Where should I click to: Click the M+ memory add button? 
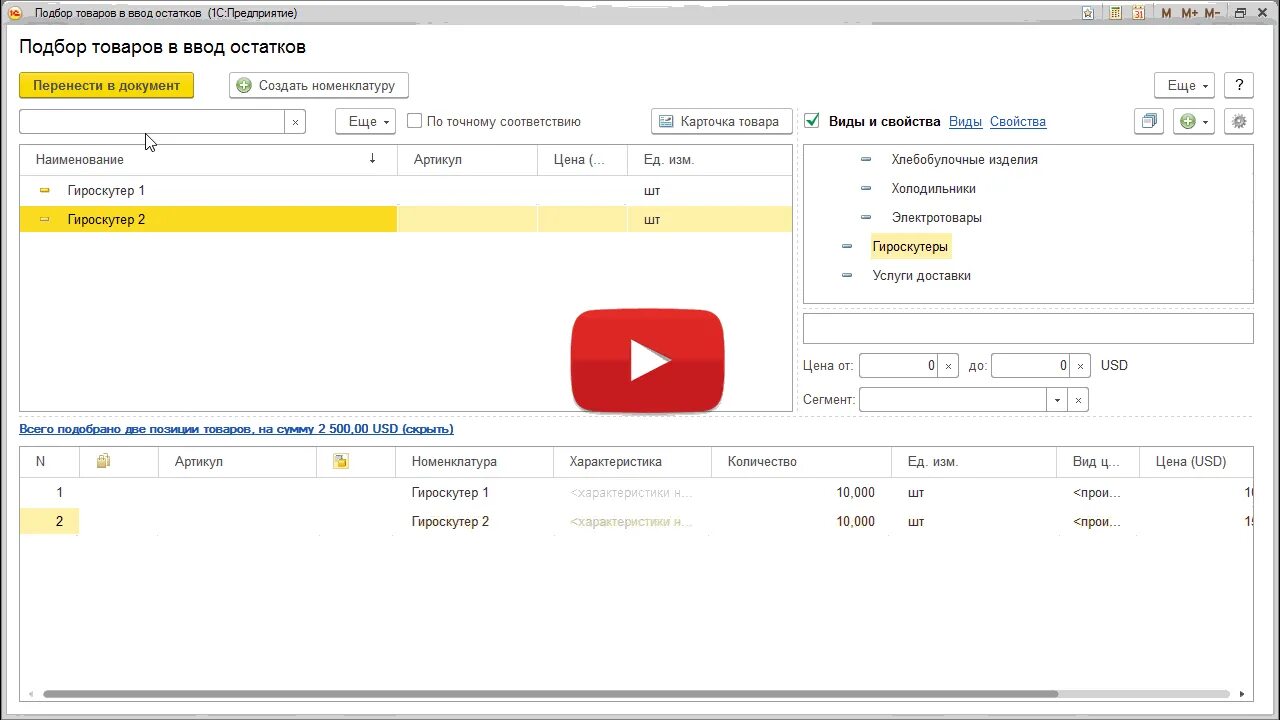(1189, 13)
